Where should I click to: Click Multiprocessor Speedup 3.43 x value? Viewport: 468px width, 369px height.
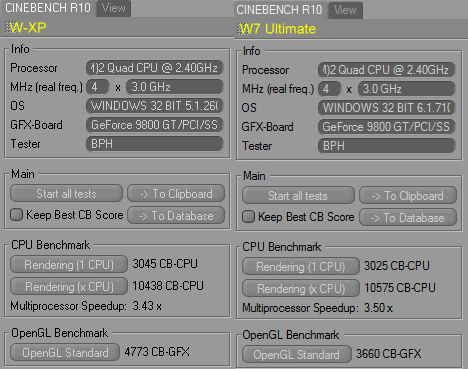(x=147, y=306)
